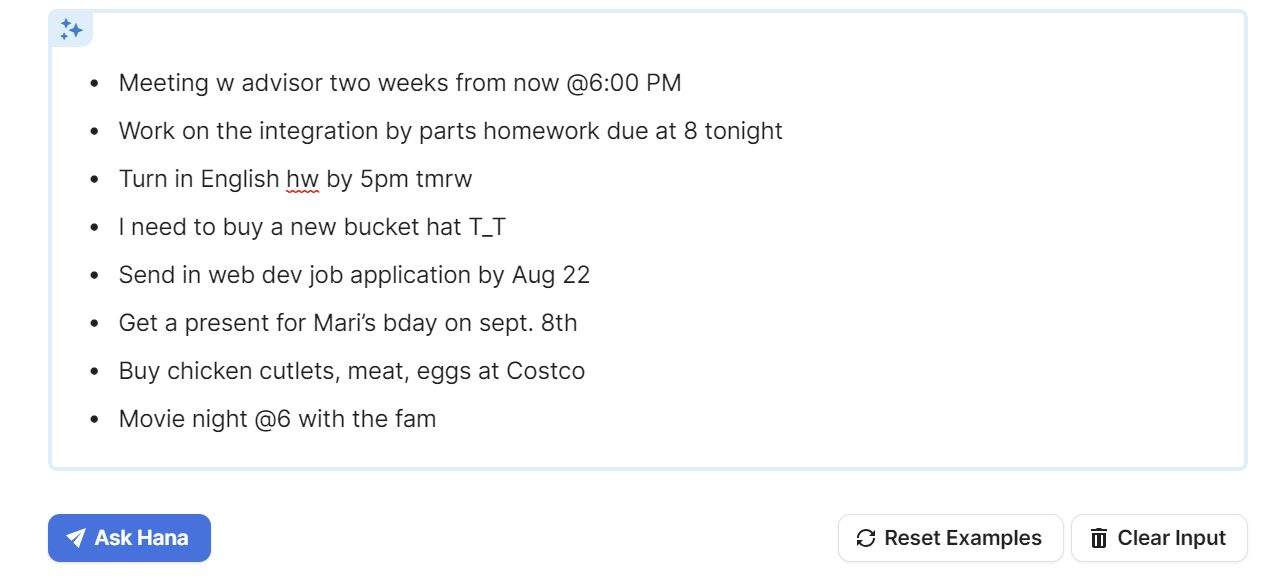Click the trash can icon on Clear Input
The image size is (1273, 584).
pyautogui.click(x=1099, y=538)
